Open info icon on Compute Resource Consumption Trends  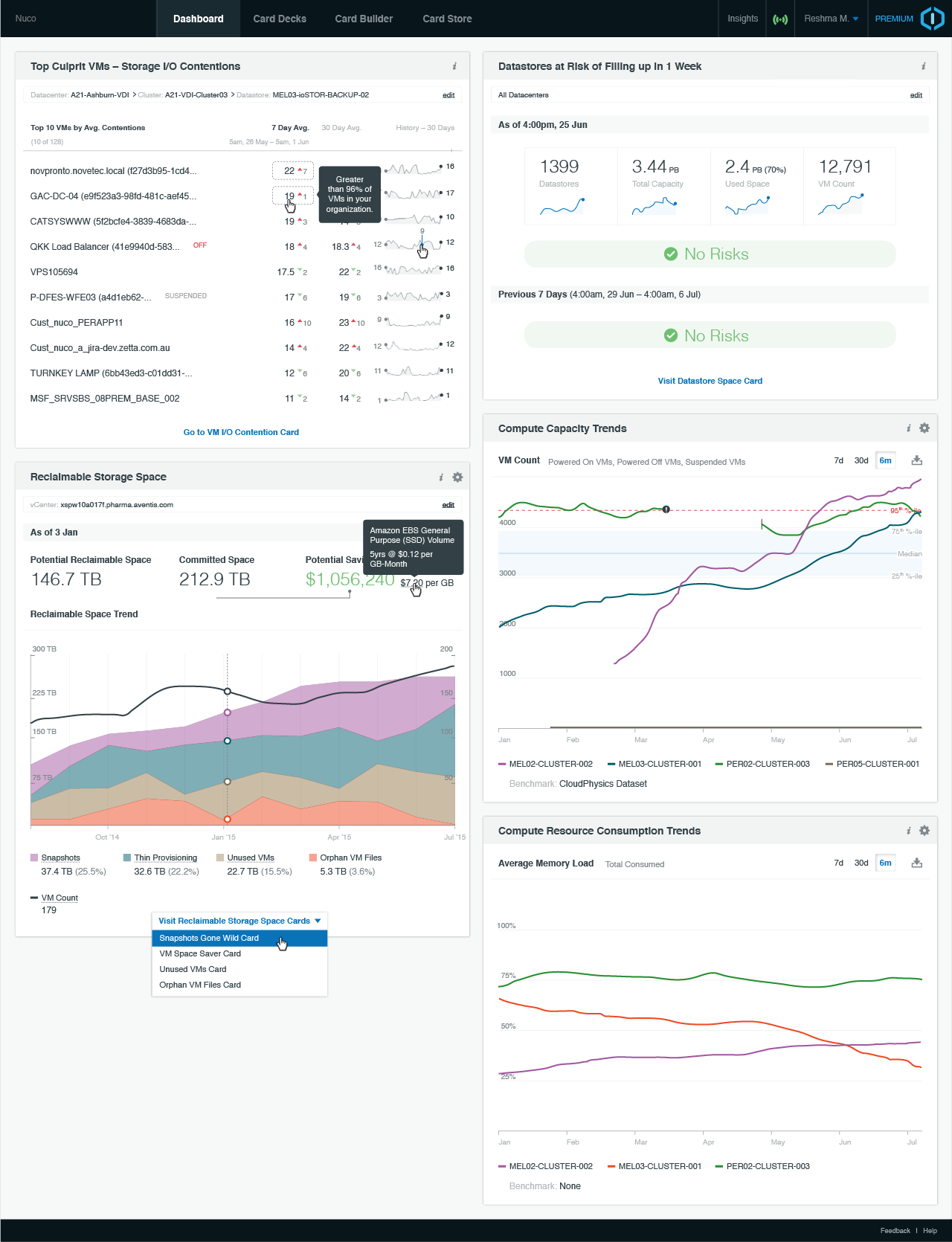(x=908, y=831)
